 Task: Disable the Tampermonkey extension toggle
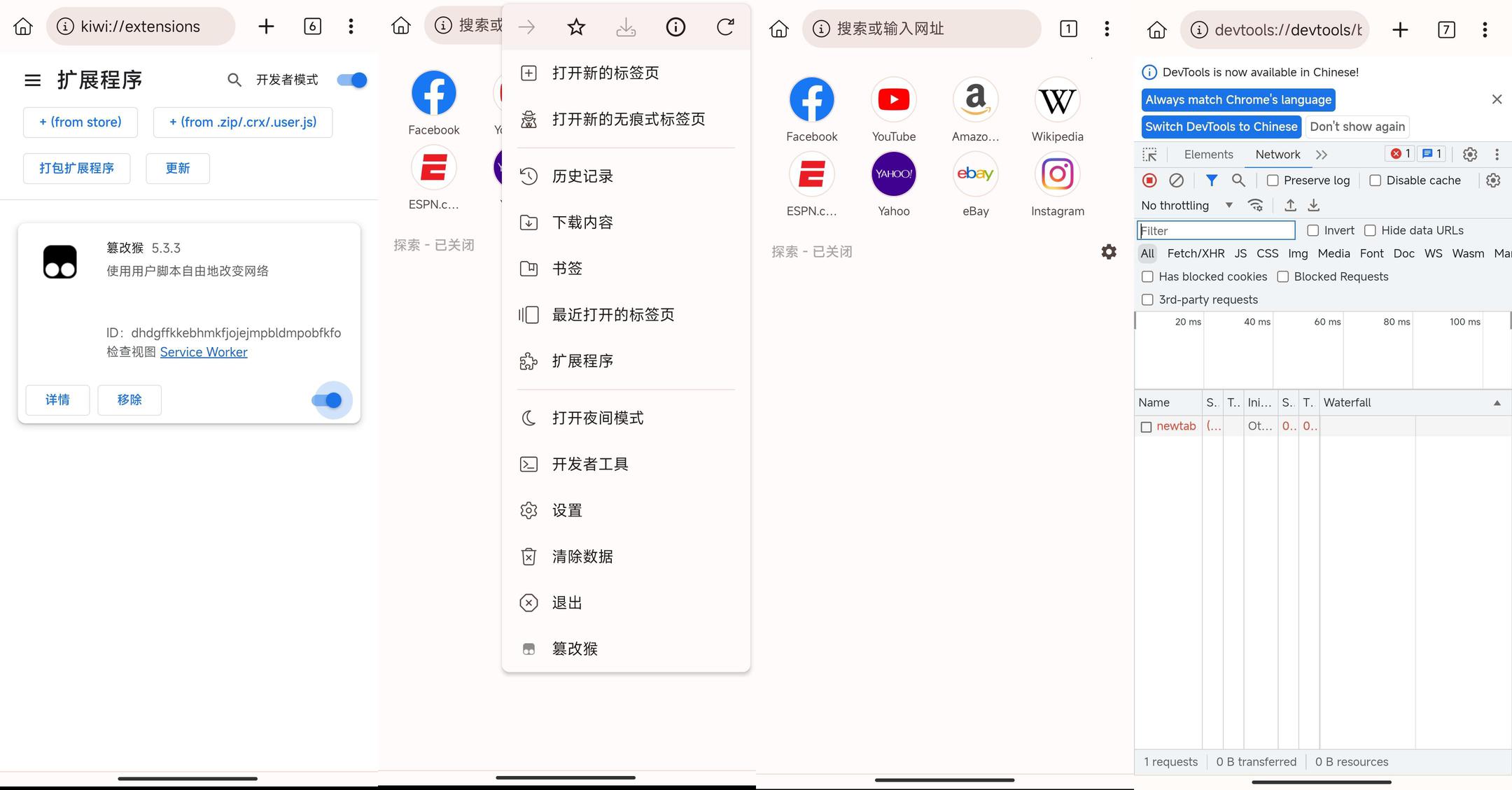pos(327,400)
